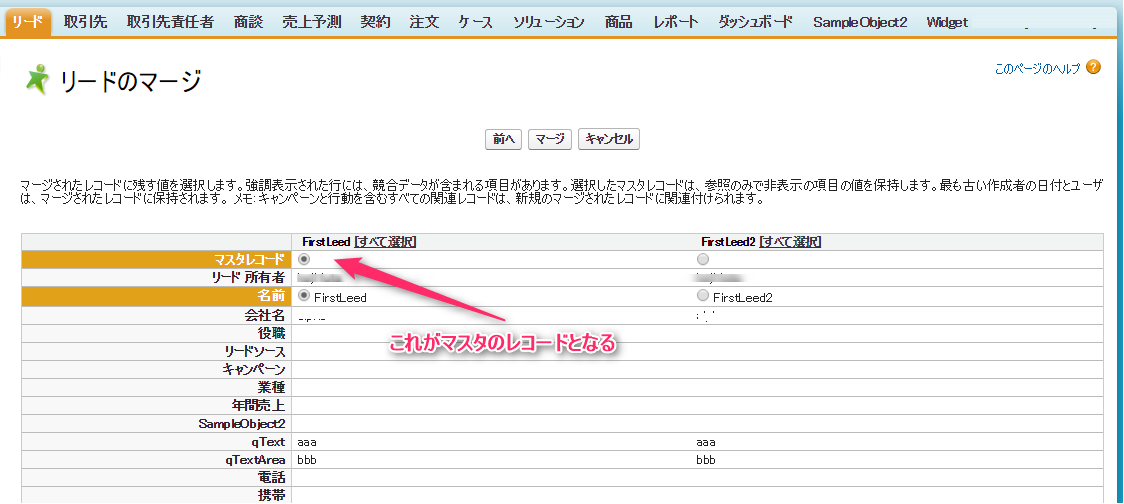Switch to the レポート tab
Screen dimensions: 1124x504
coord(676,22)
